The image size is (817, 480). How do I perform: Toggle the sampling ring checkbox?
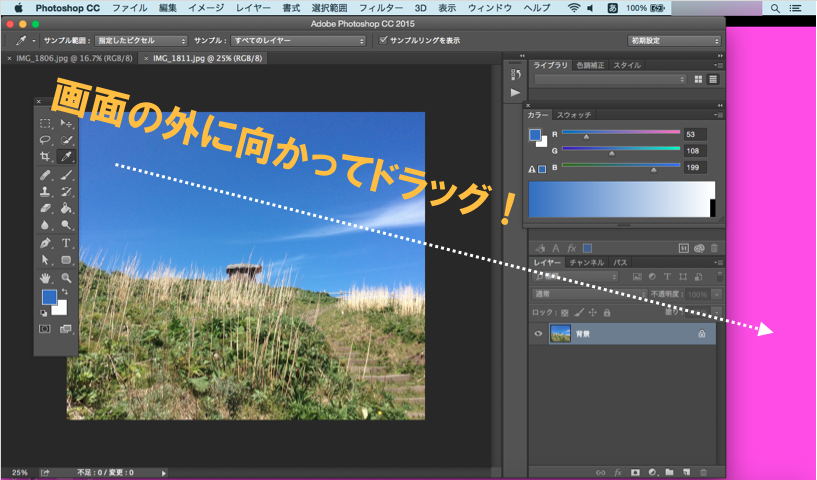[383, 40]
